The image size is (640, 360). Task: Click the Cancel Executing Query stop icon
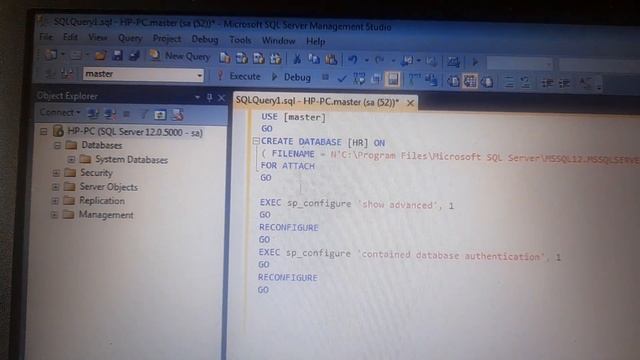325,77
